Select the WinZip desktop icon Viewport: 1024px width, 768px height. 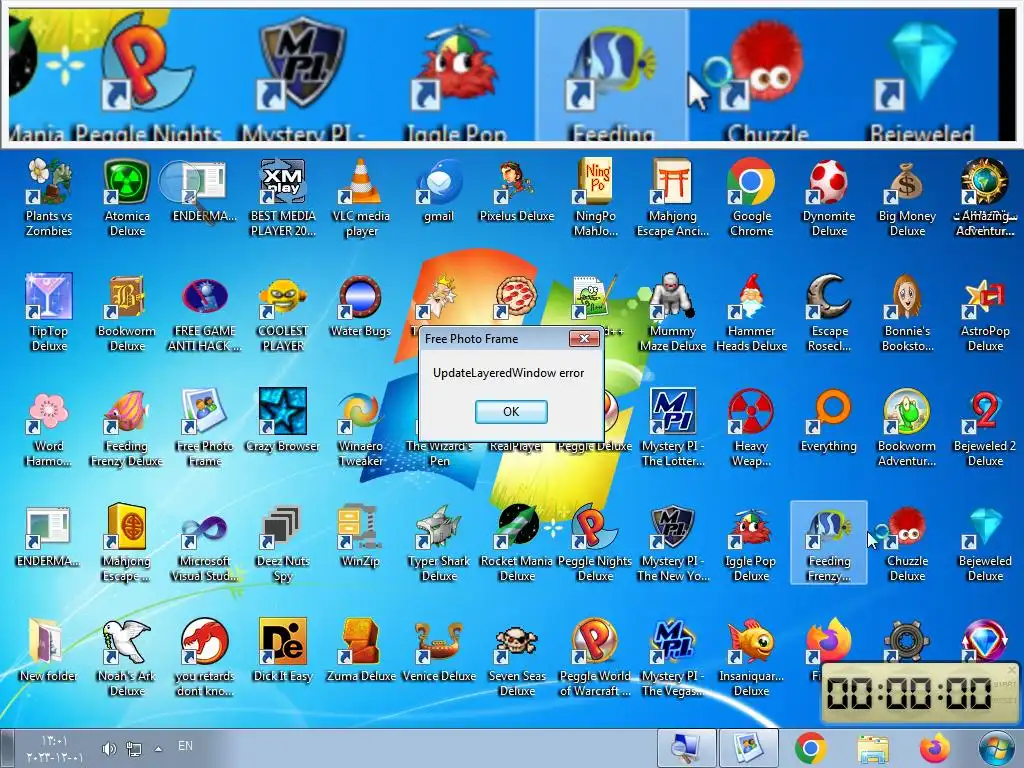[x=360, y=536]
